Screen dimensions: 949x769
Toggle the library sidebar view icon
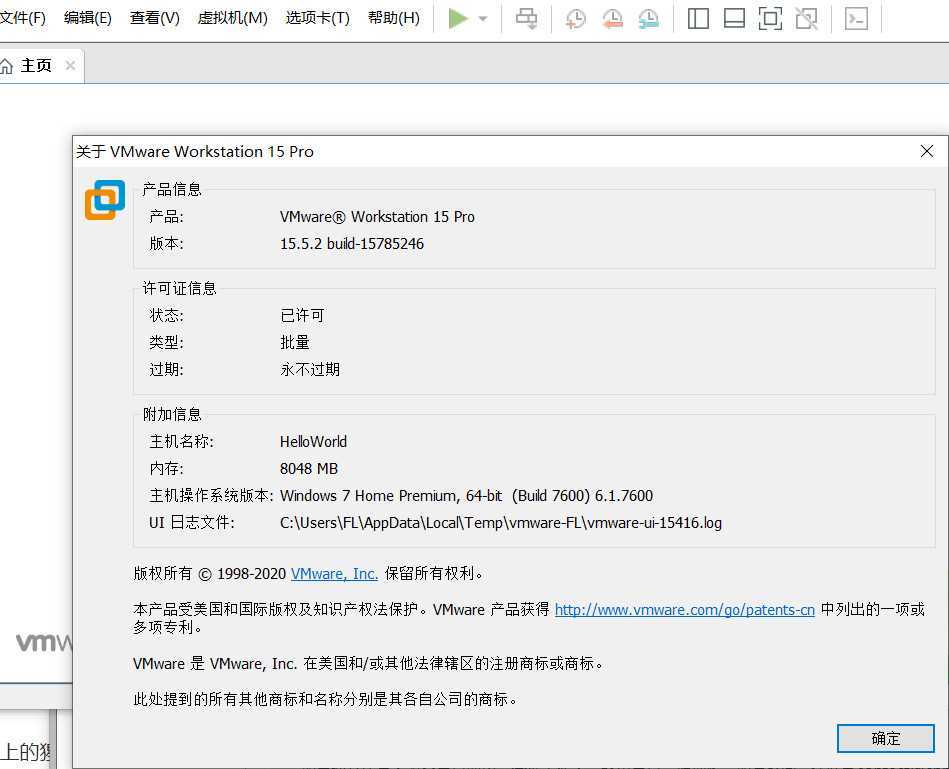(x=698, y=19)
